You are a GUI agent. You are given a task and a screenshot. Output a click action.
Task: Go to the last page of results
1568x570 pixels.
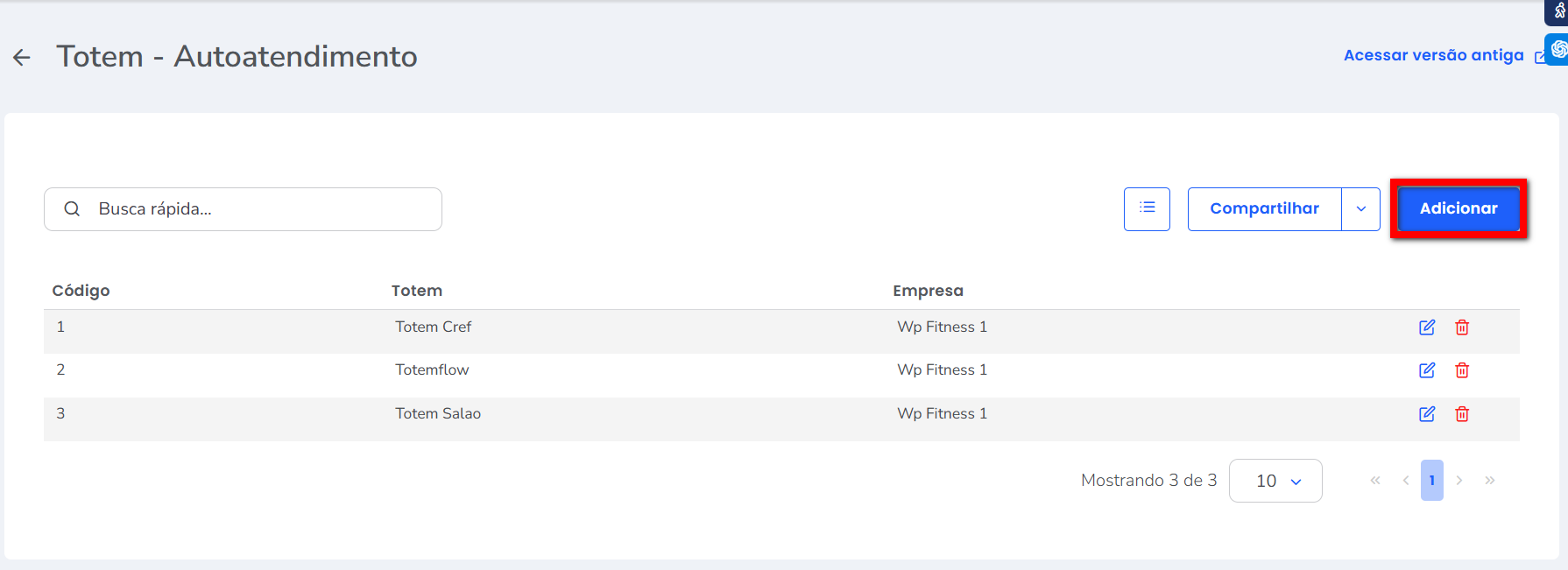[x=1490, y=481]
